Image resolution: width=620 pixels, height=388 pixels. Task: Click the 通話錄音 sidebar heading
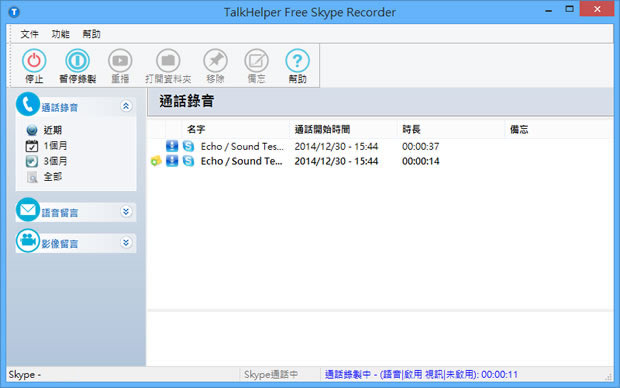pyautogui.click(x=60, y=108)
